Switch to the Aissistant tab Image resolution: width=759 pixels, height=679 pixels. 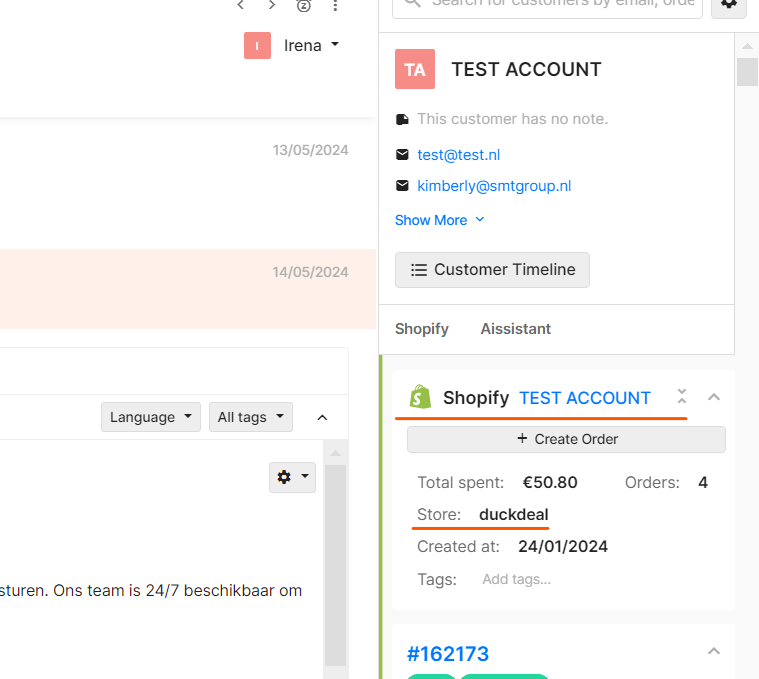click(x=515, y=329)
